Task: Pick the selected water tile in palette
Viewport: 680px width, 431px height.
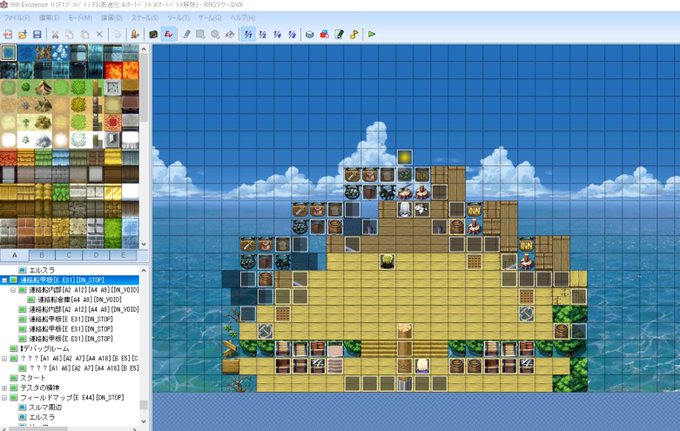Action: [9, 53]
